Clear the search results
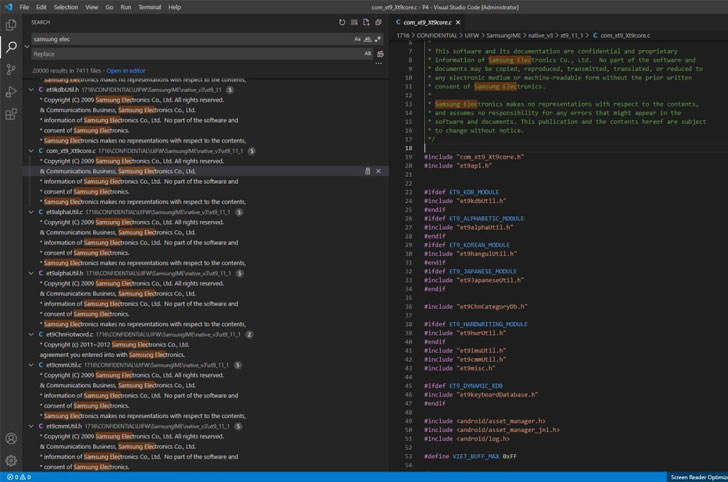The width and height of the screenshot is (728, 482). coord(354,21)
